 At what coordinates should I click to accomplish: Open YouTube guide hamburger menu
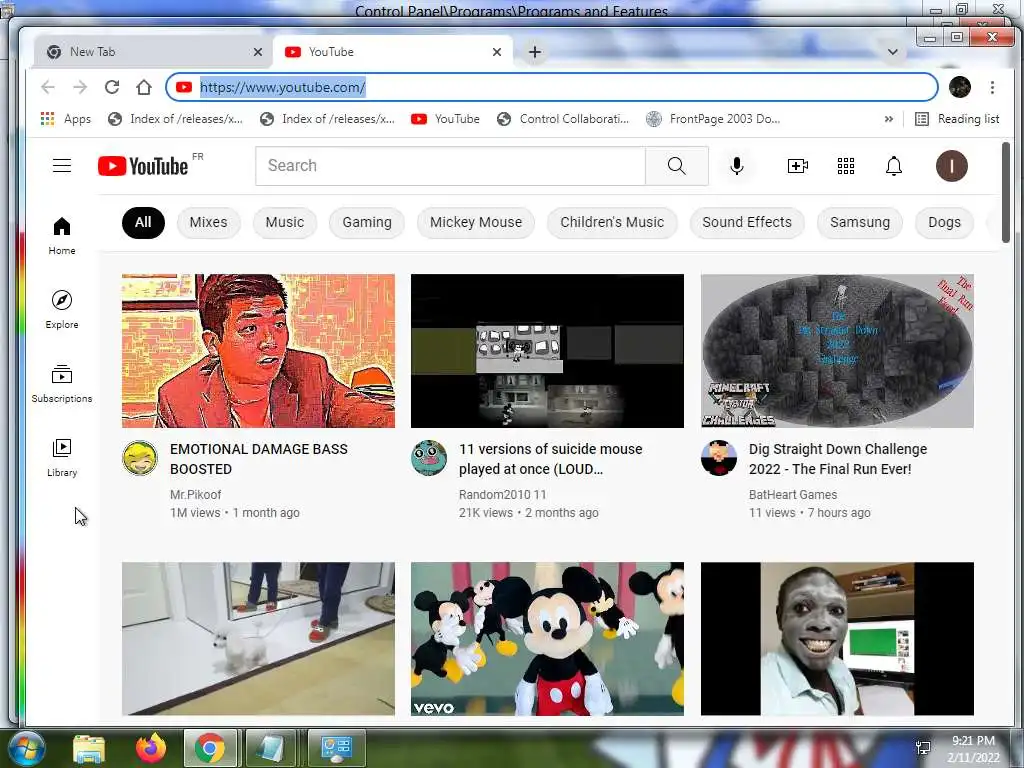61,166
